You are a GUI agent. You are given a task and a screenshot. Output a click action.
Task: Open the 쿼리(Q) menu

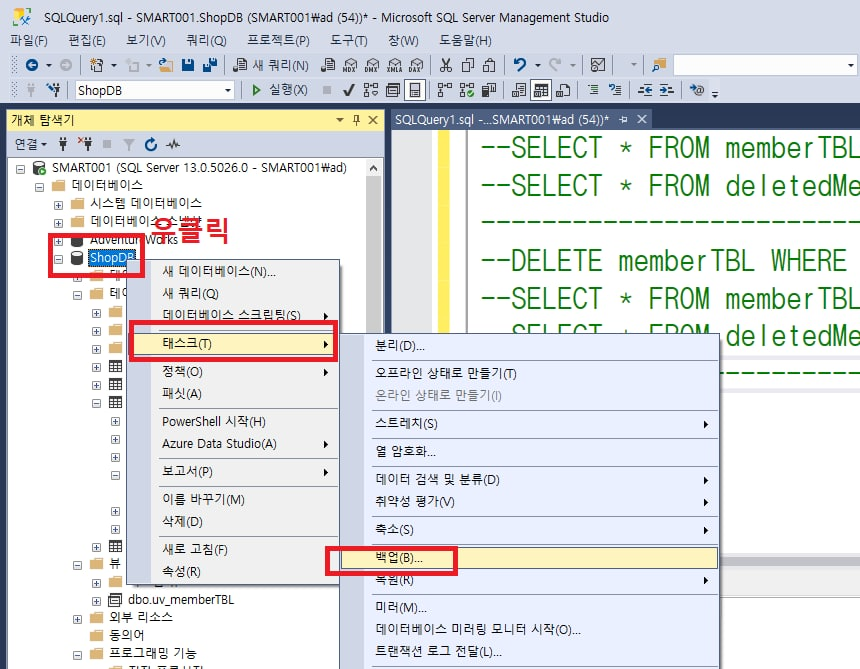pos(206,41)
